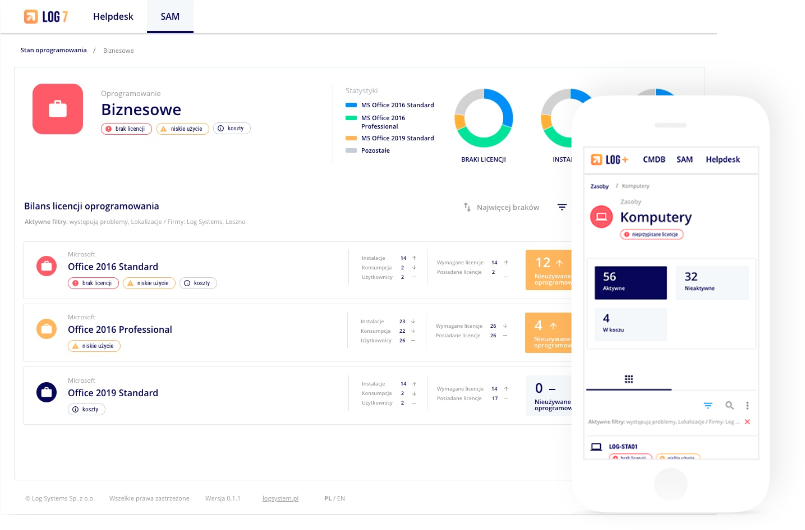Open the Office 2016 Professional row
Image resolution: width=805 pixels, height=530 pixels.
click(x=297, y=333)
